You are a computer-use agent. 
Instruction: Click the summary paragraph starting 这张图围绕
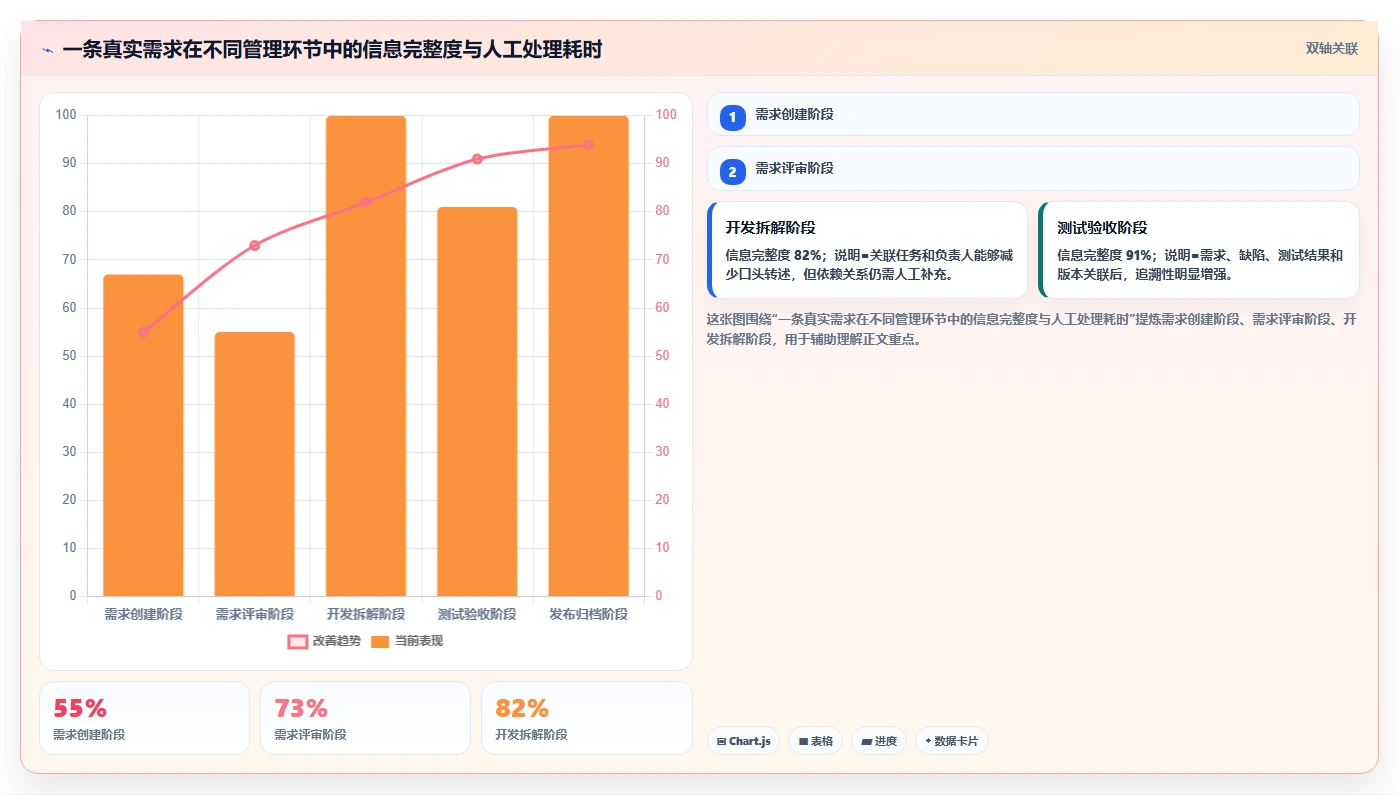(1033, 329)
